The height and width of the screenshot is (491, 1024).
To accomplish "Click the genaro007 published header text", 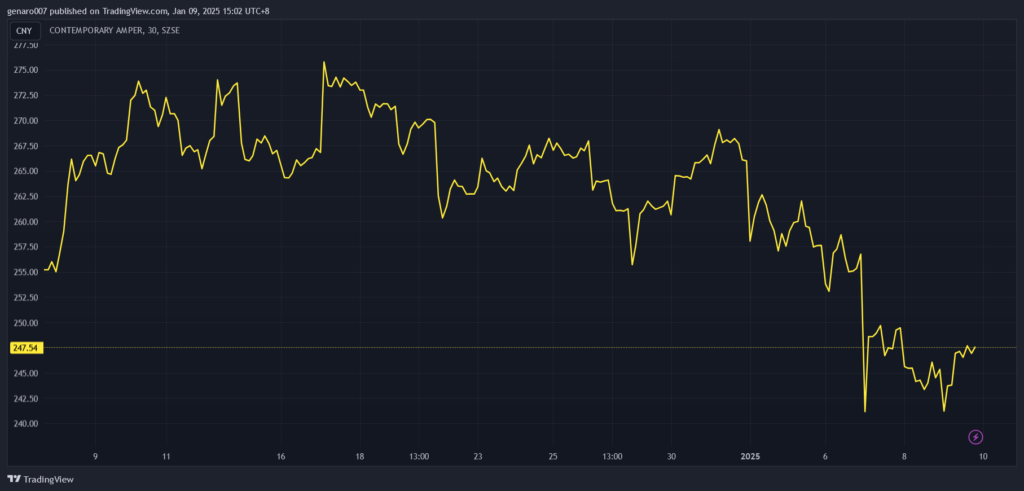I will (137, 10).
